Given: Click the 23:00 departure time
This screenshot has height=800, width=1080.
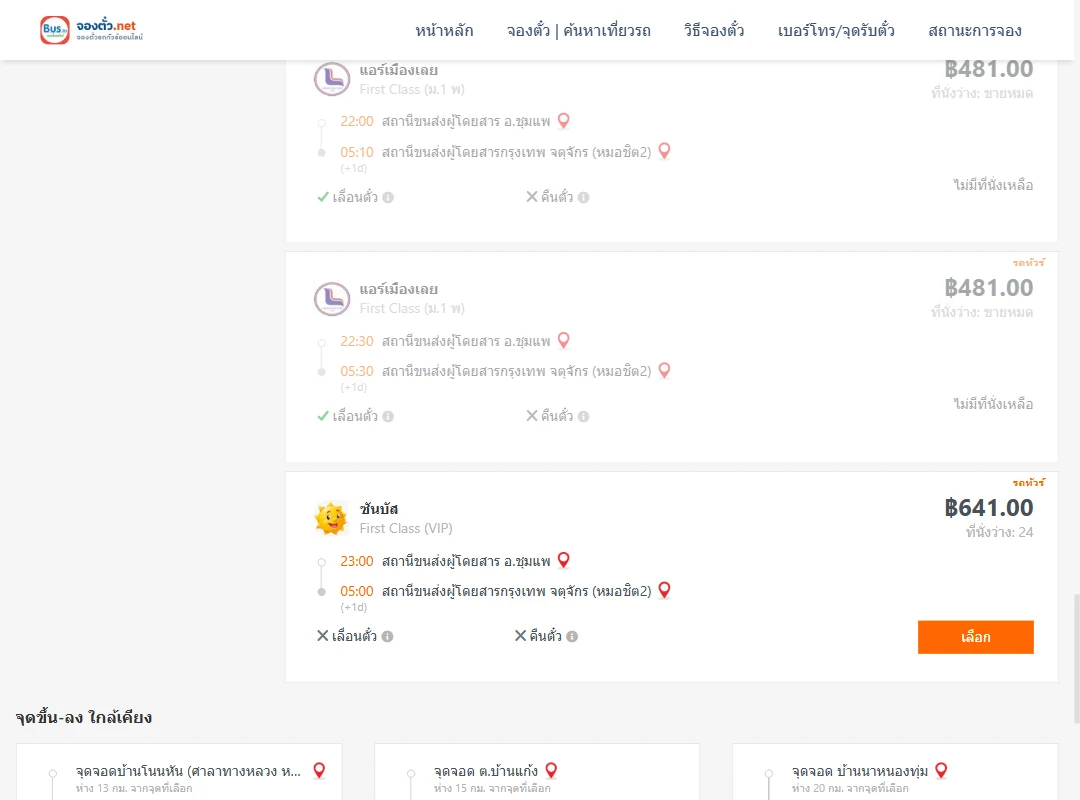Looking at the screenshot, I should pos(357,561).
